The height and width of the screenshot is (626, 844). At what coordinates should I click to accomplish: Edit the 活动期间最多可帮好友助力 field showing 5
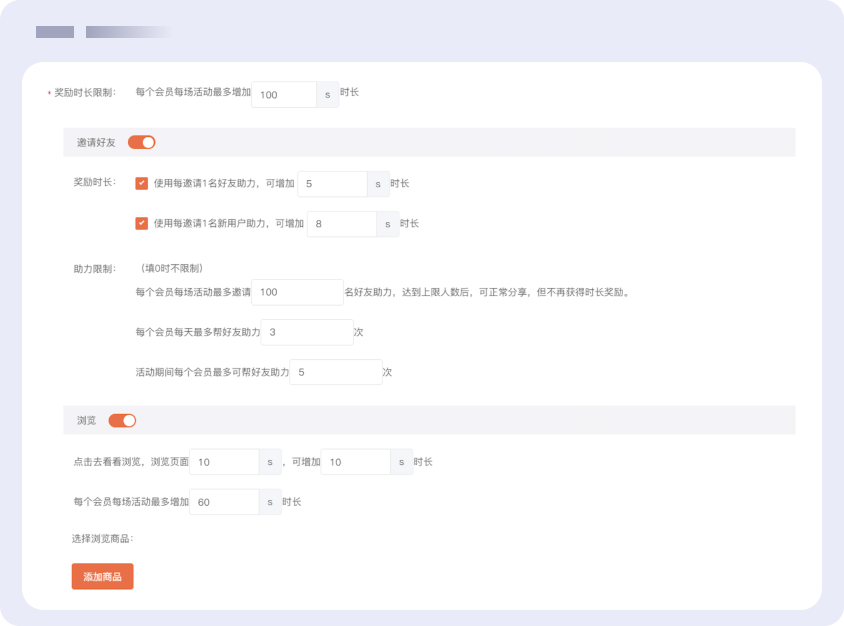coord(335,372)
